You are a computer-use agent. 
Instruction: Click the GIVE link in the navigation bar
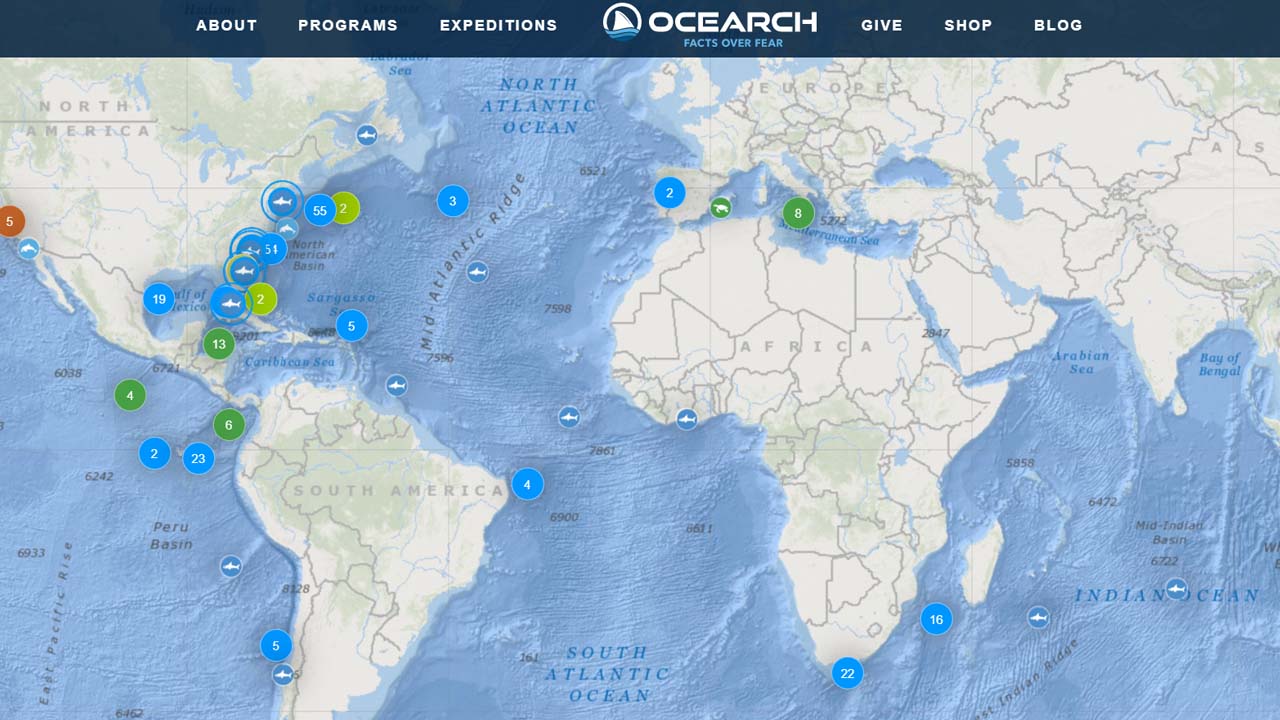(881, 25)
